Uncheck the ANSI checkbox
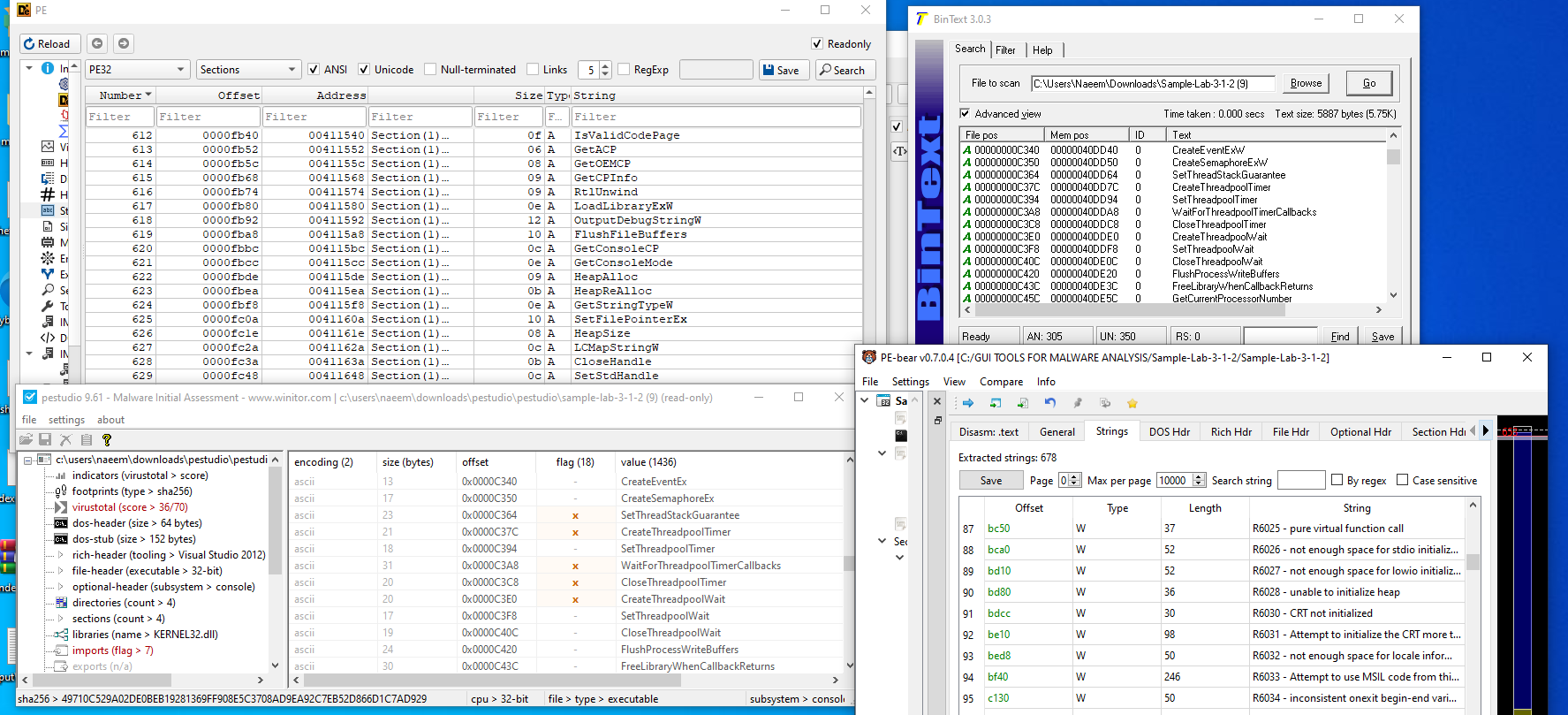 (314, 70)
